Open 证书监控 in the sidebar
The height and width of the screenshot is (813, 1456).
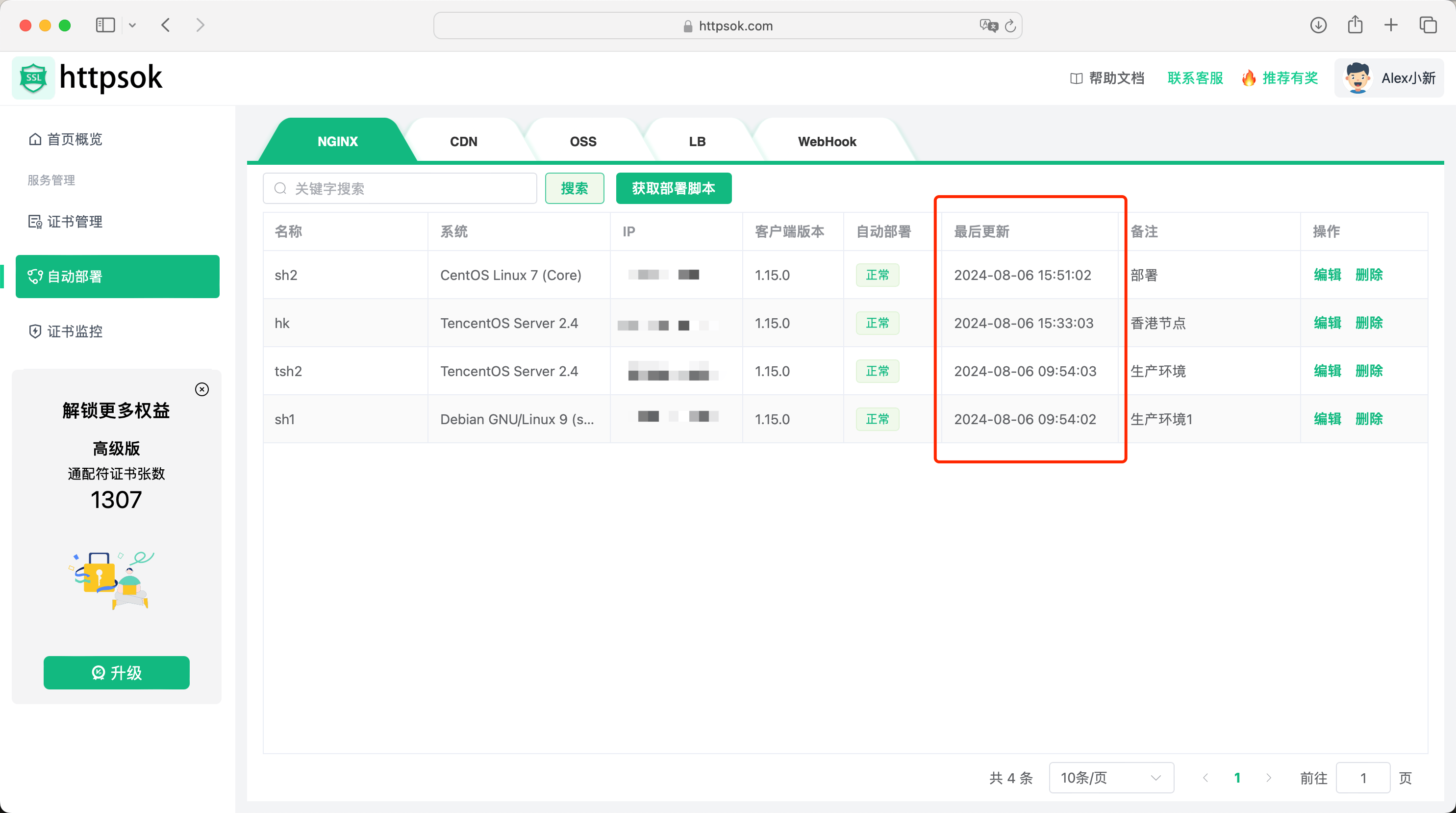74,332
